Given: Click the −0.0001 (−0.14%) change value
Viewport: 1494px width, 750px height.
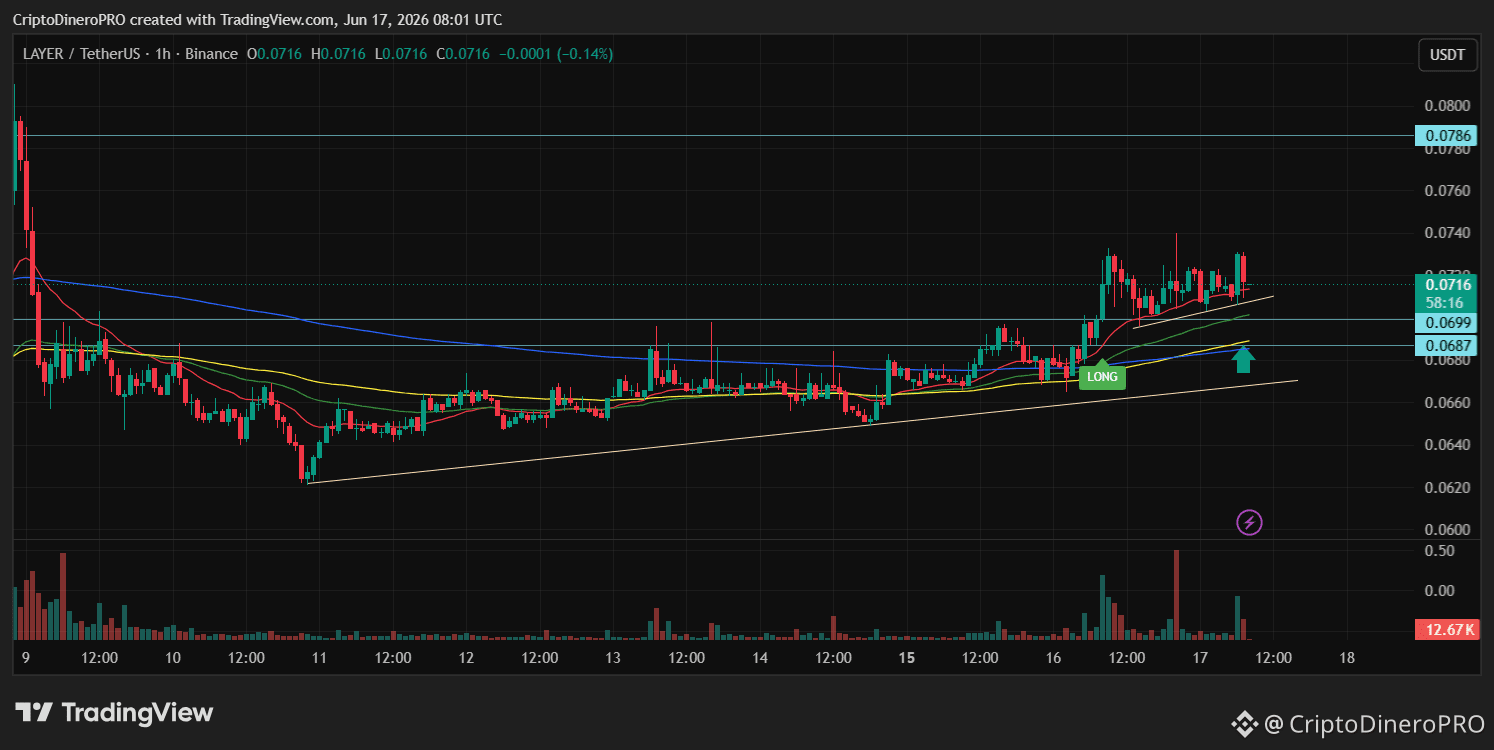Looking at the screenshot, I should [x=555, y=54].
